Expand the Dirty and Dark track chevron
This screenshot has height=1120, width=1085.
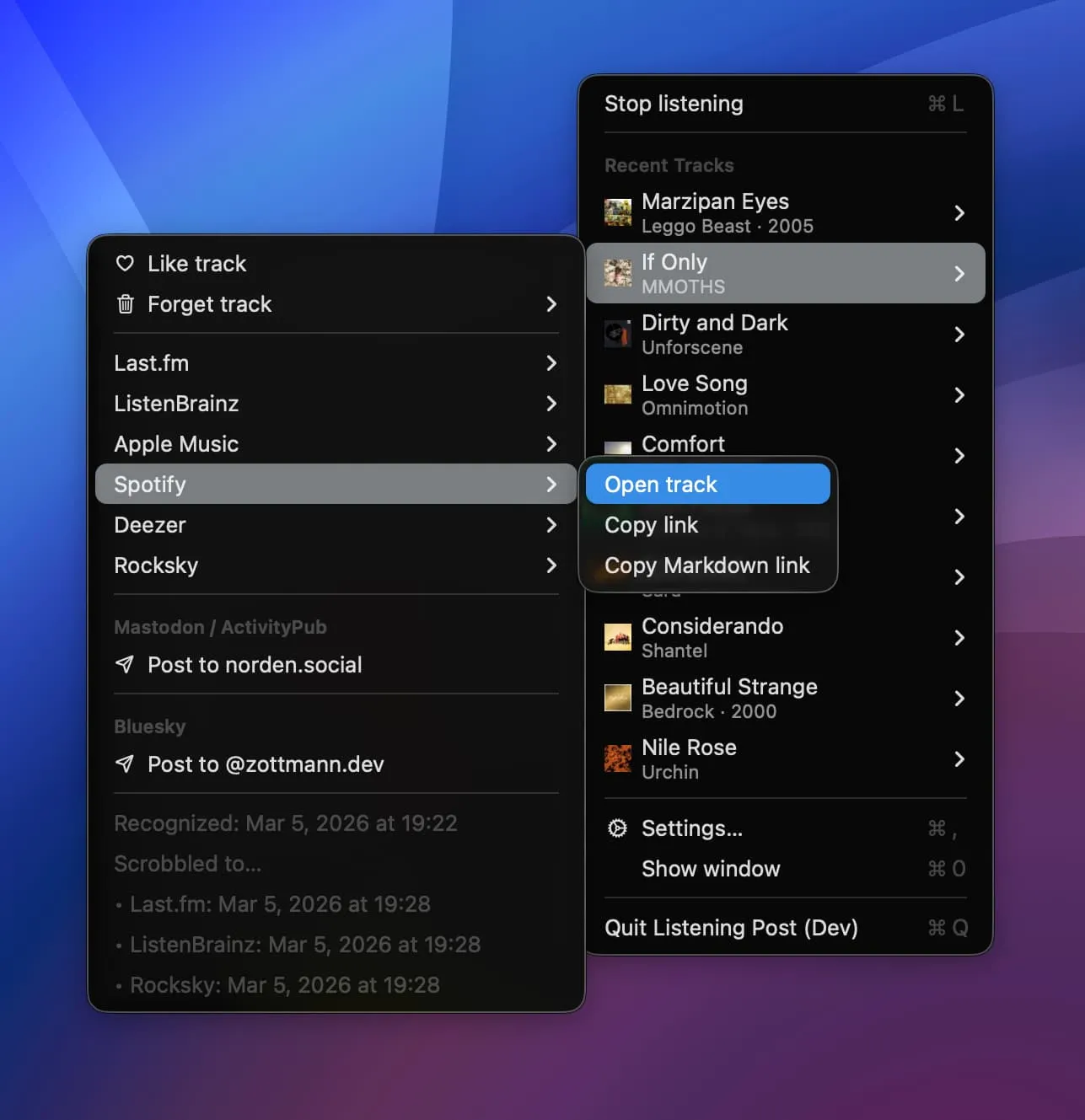click(x=959, y=335)
